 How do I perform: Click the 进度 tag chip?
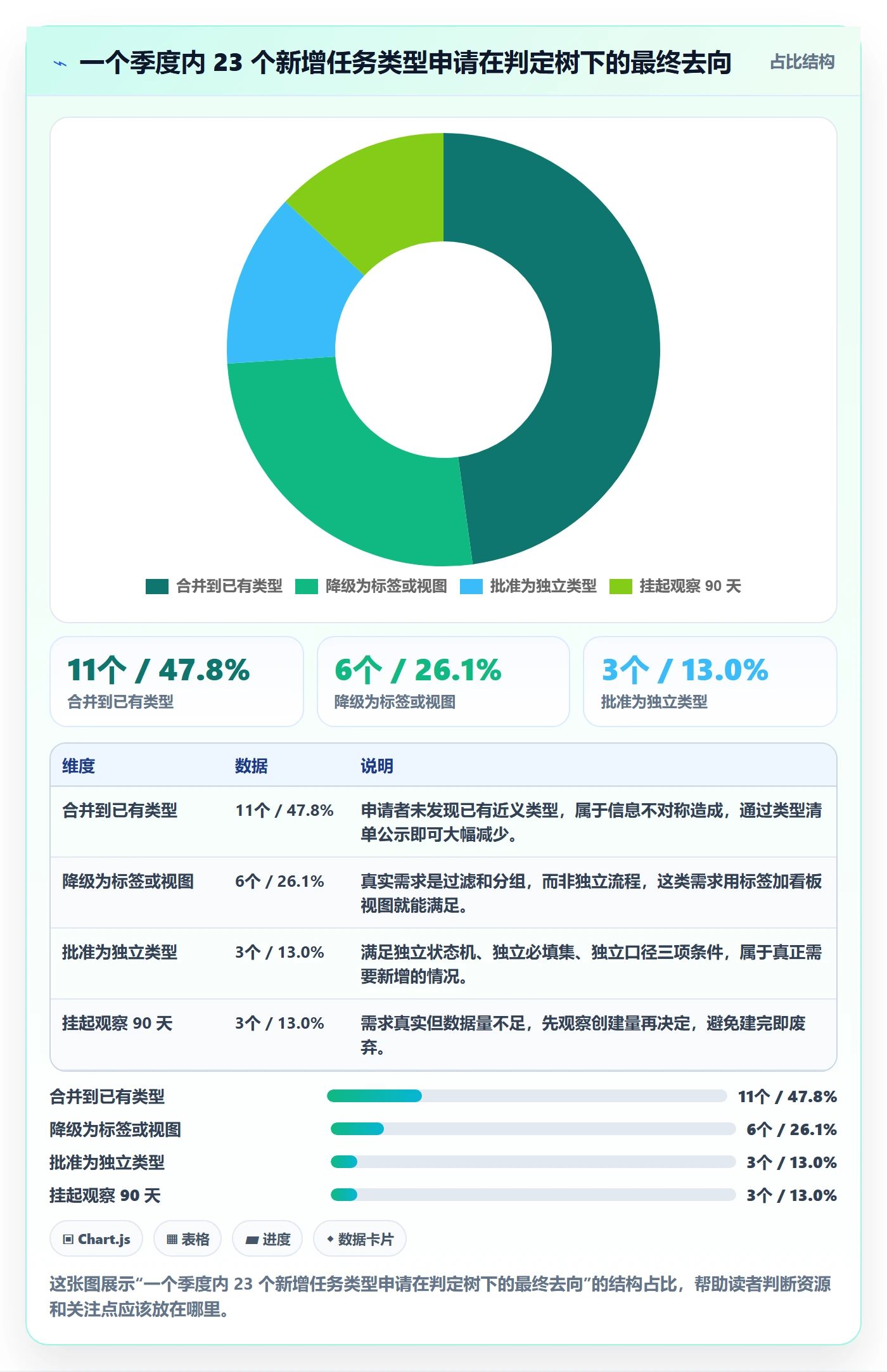(x=267, y=1238)
